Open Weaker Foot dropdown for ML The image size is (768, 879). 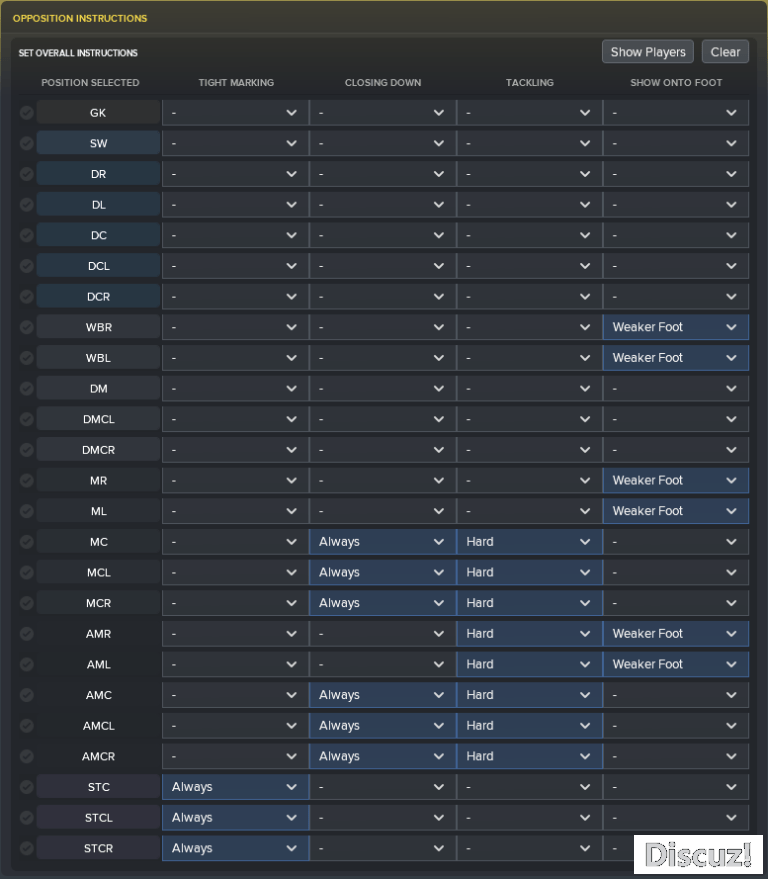point(676,511)
